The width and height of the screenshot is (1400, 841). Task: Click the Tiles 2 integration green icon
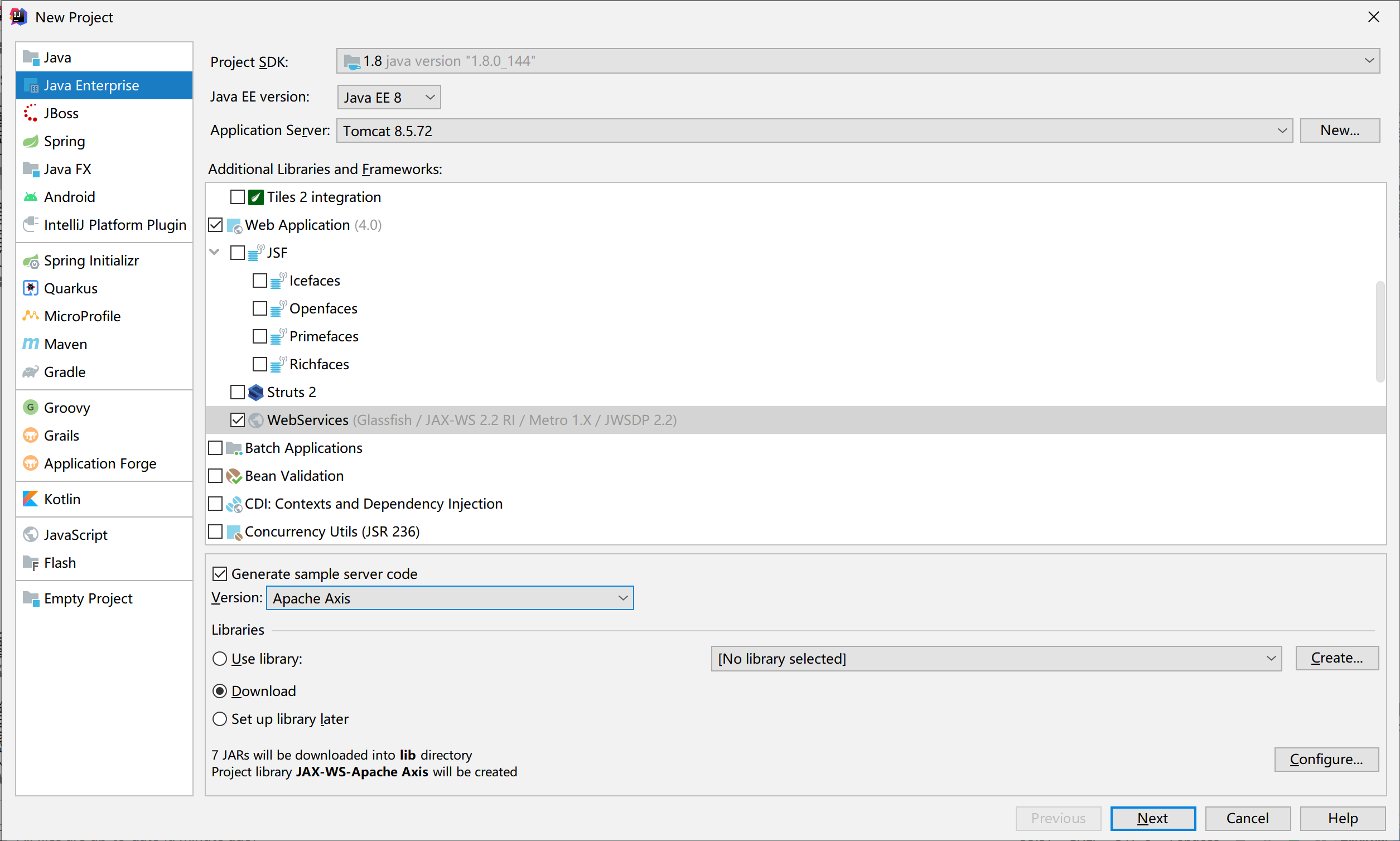click(x=256, y=197)
